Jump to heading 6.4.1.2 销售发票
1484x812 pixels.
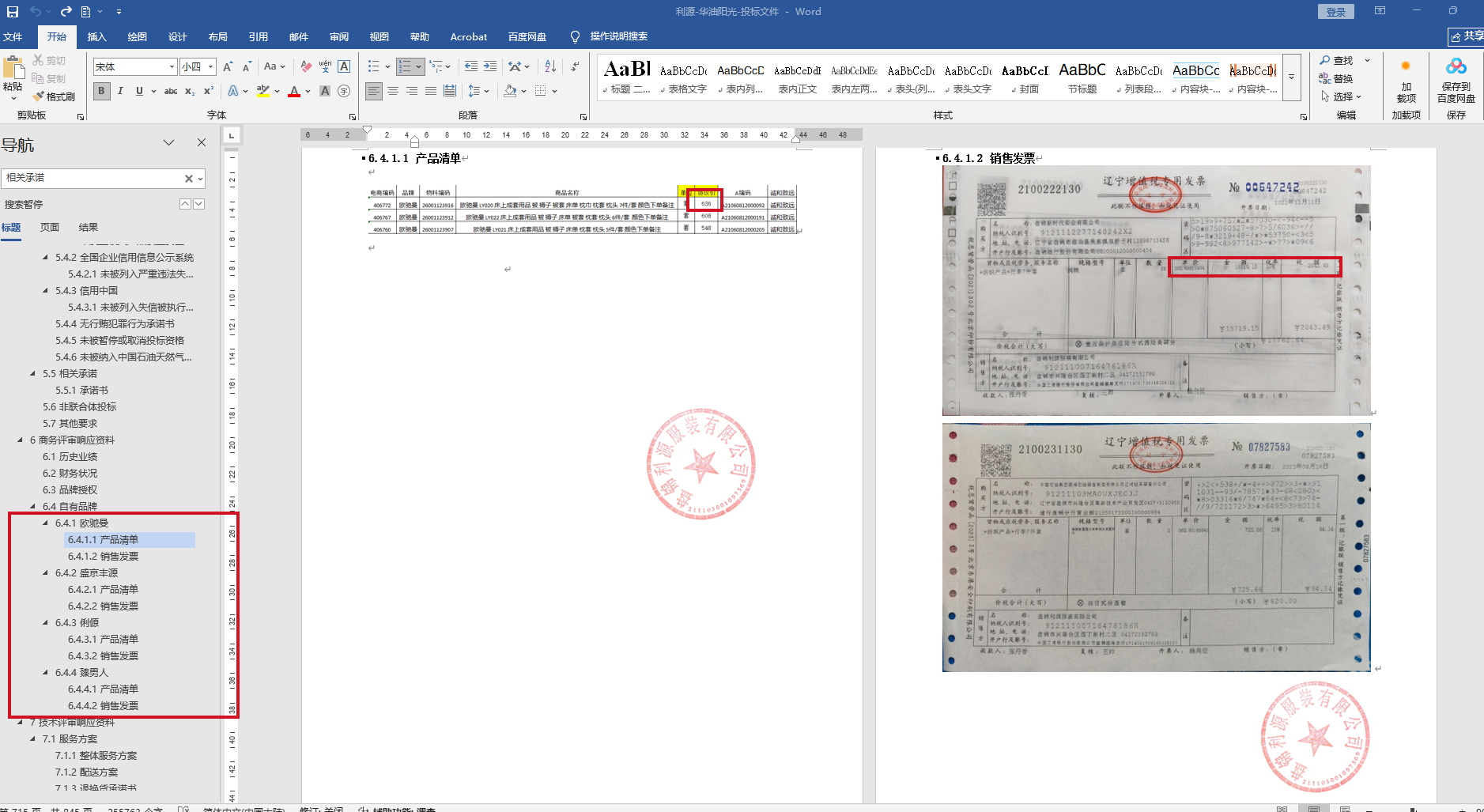click(x=103, y=557)
